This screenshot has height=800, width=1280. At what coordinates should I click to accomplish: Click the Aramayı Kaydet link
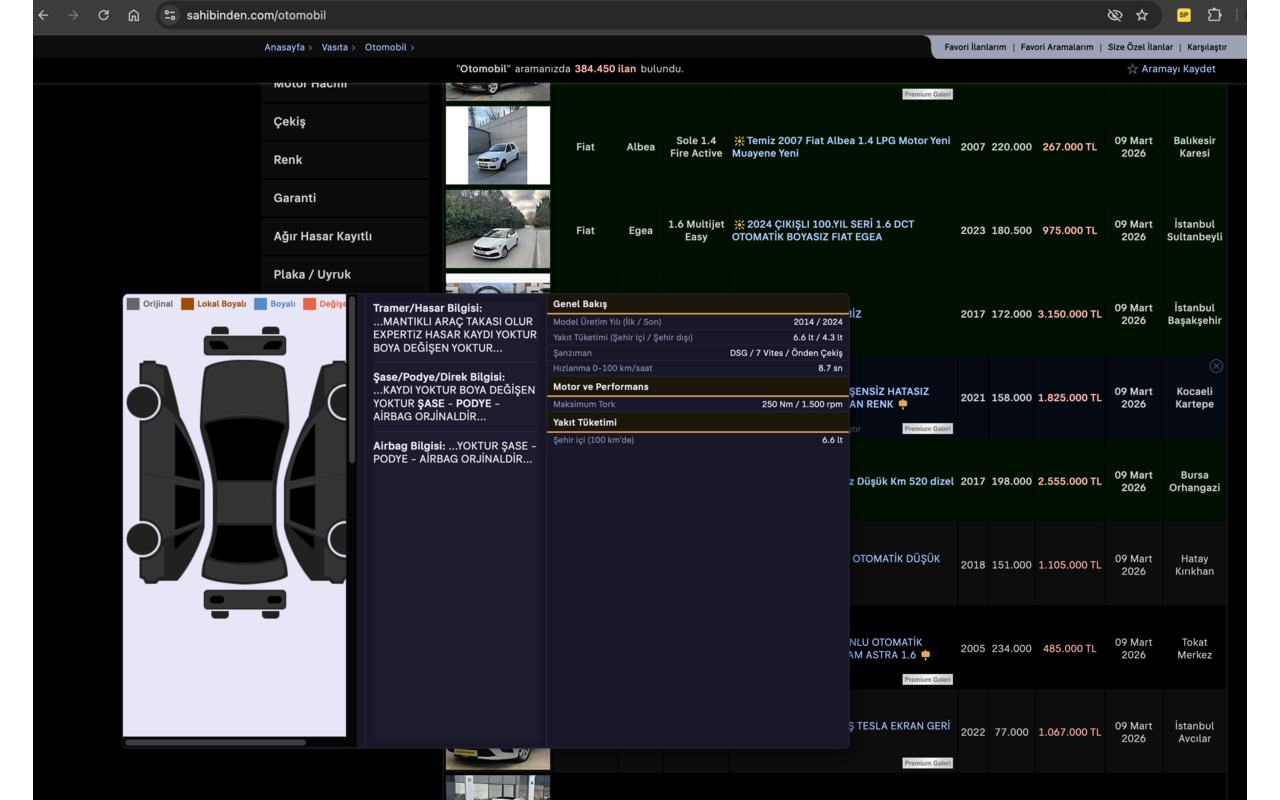[x=1178, y=69]
